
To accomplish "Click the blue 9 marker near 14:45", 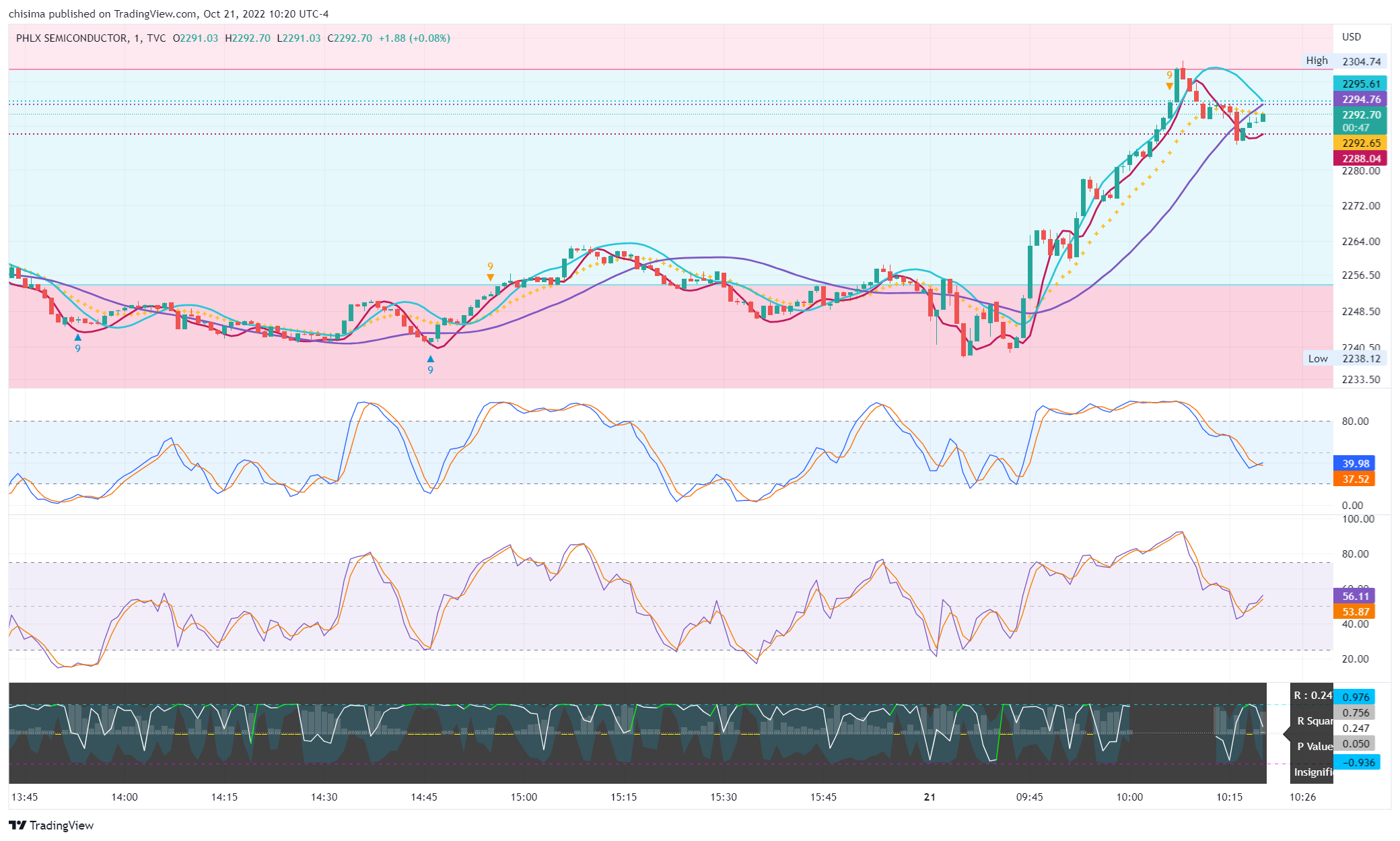I will click(430, 369).
